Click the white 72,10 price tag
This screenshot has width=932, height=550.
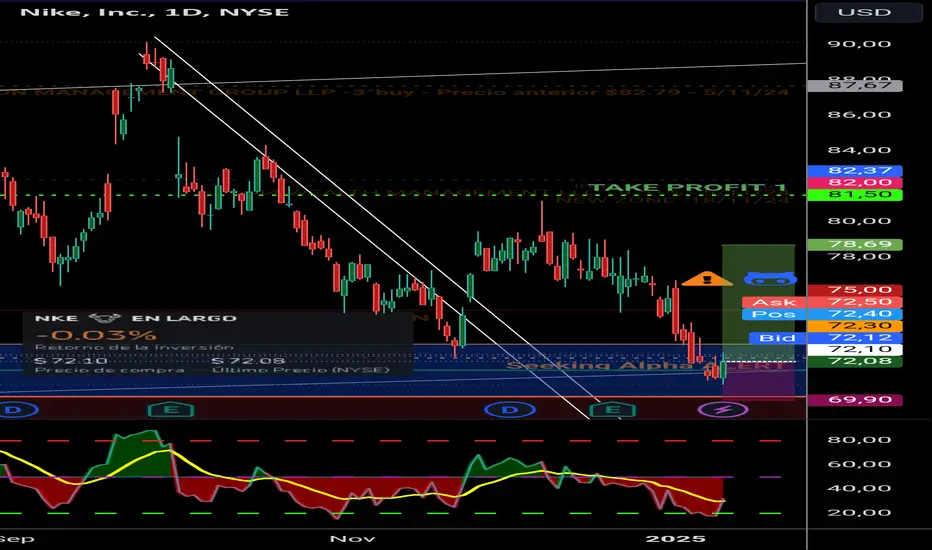coord(855,349)
